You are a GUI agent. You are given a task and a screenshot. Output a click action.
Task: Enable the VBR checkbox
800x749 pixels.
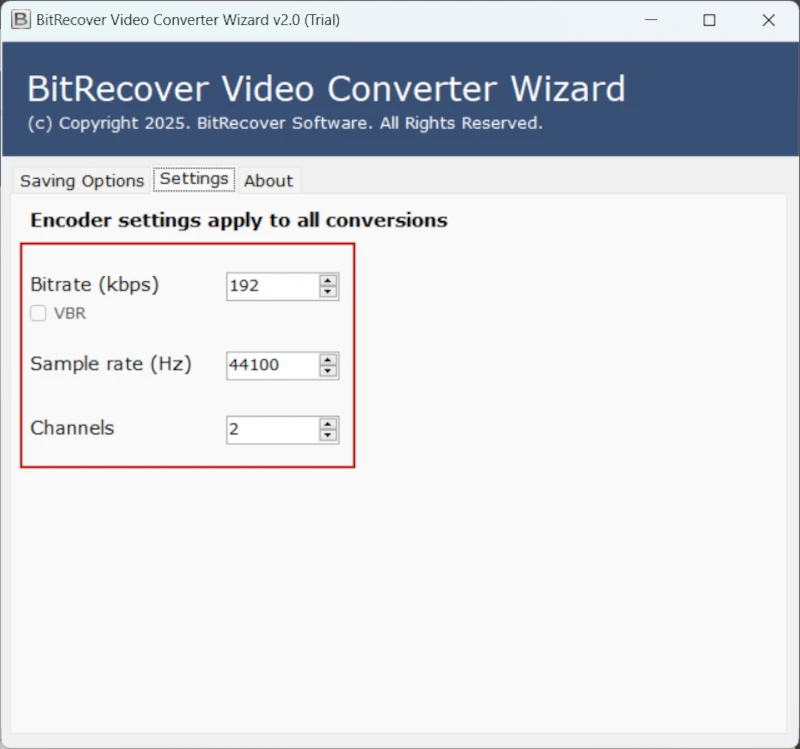(x=38, y=313)
